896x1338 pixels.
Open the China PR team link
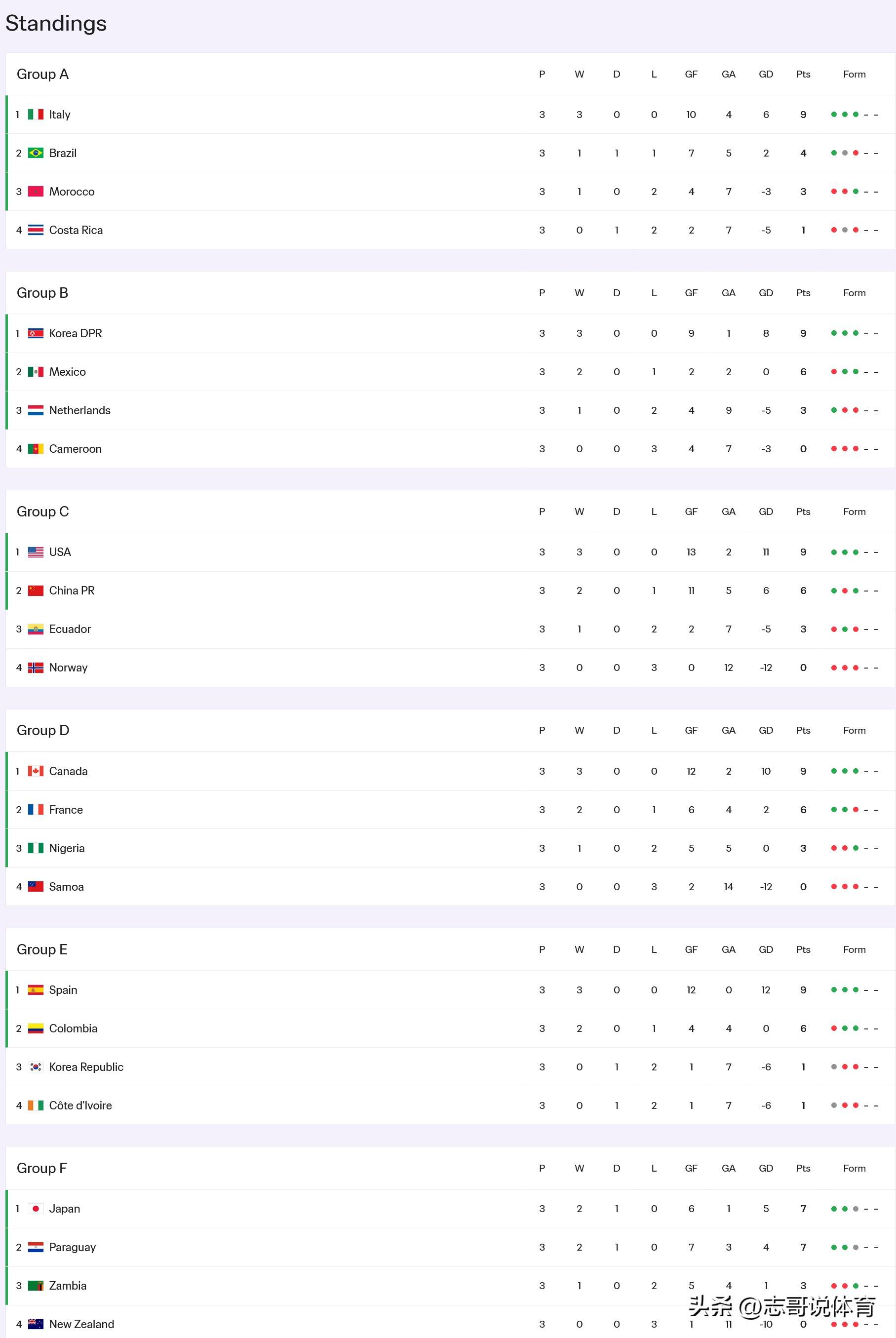pos(72,590)
